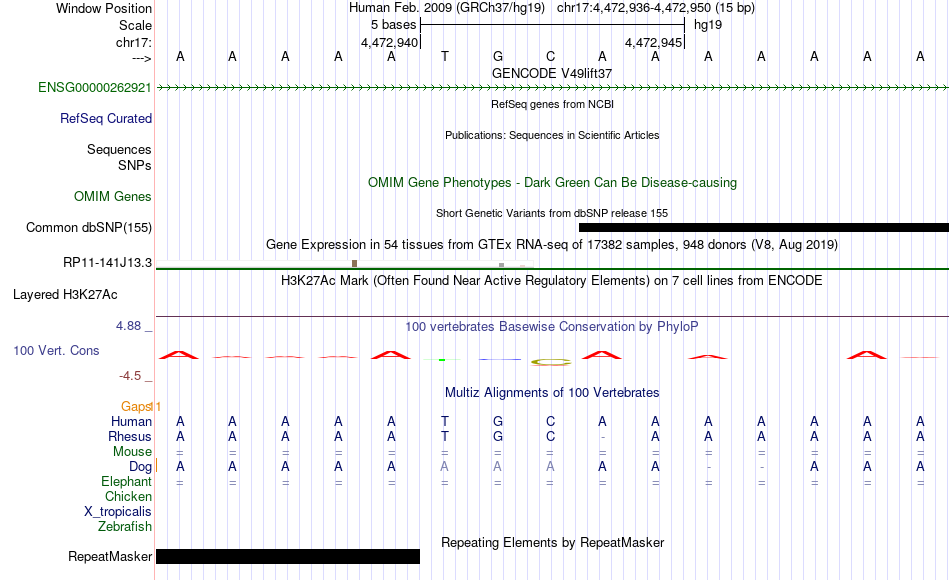950x580 pixels.
Task: Click the G base in the chr17 sequence row
Action: pos(497,56)
